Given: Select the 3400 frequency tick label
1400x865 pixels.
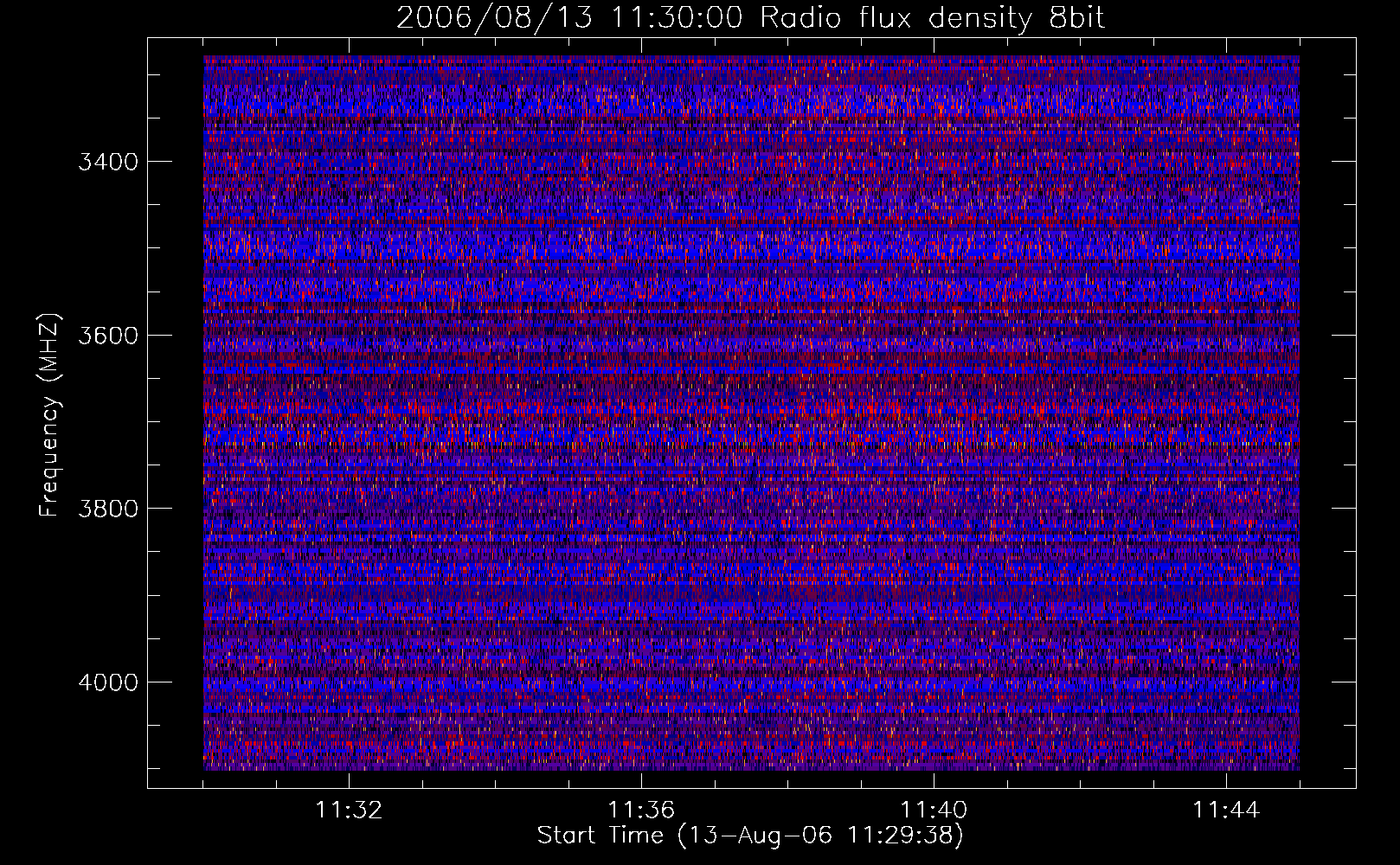Looking at the screenshot, I should [108, 162].
